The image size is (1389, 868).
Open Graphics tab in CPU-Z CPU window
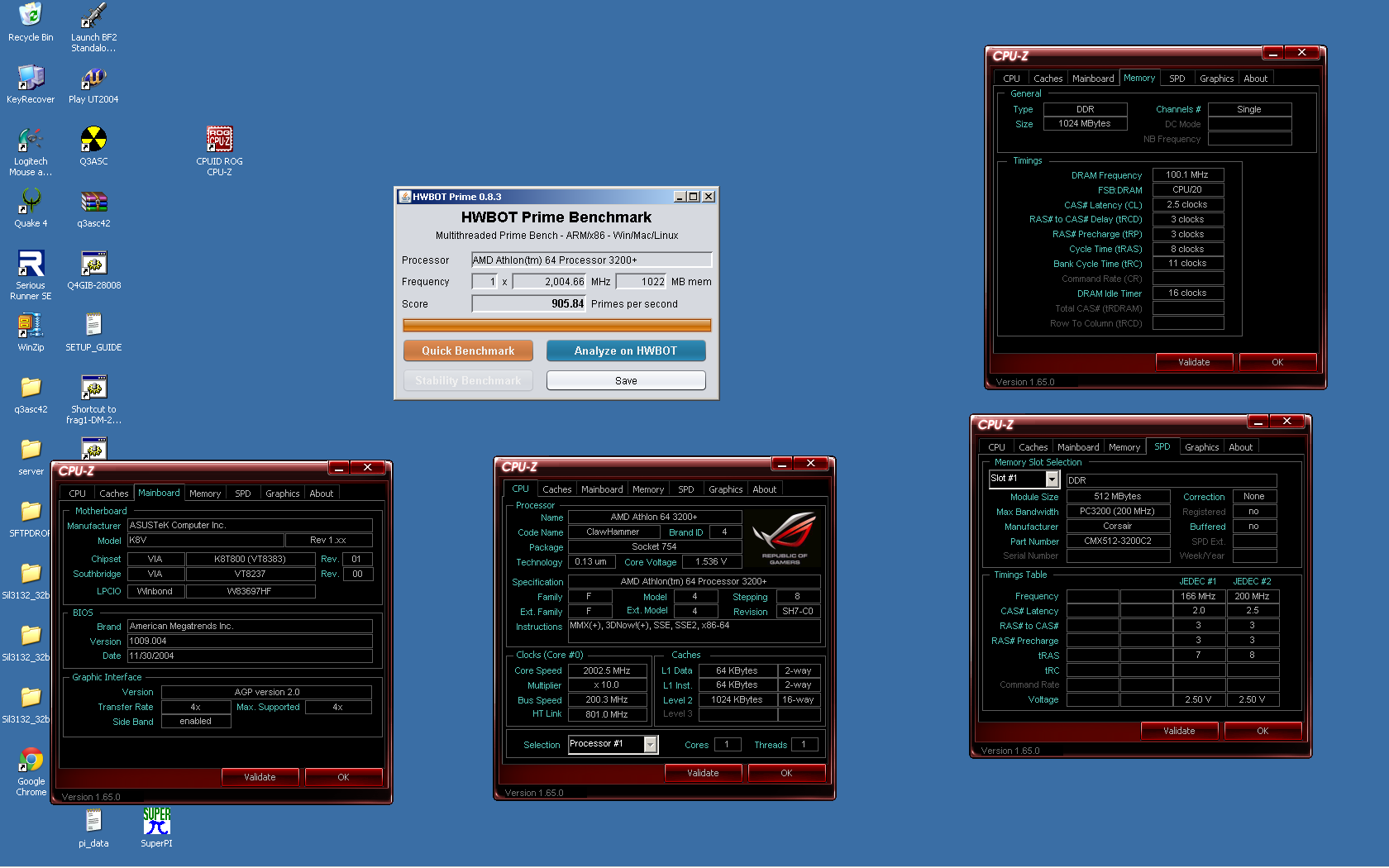[726, 489]
